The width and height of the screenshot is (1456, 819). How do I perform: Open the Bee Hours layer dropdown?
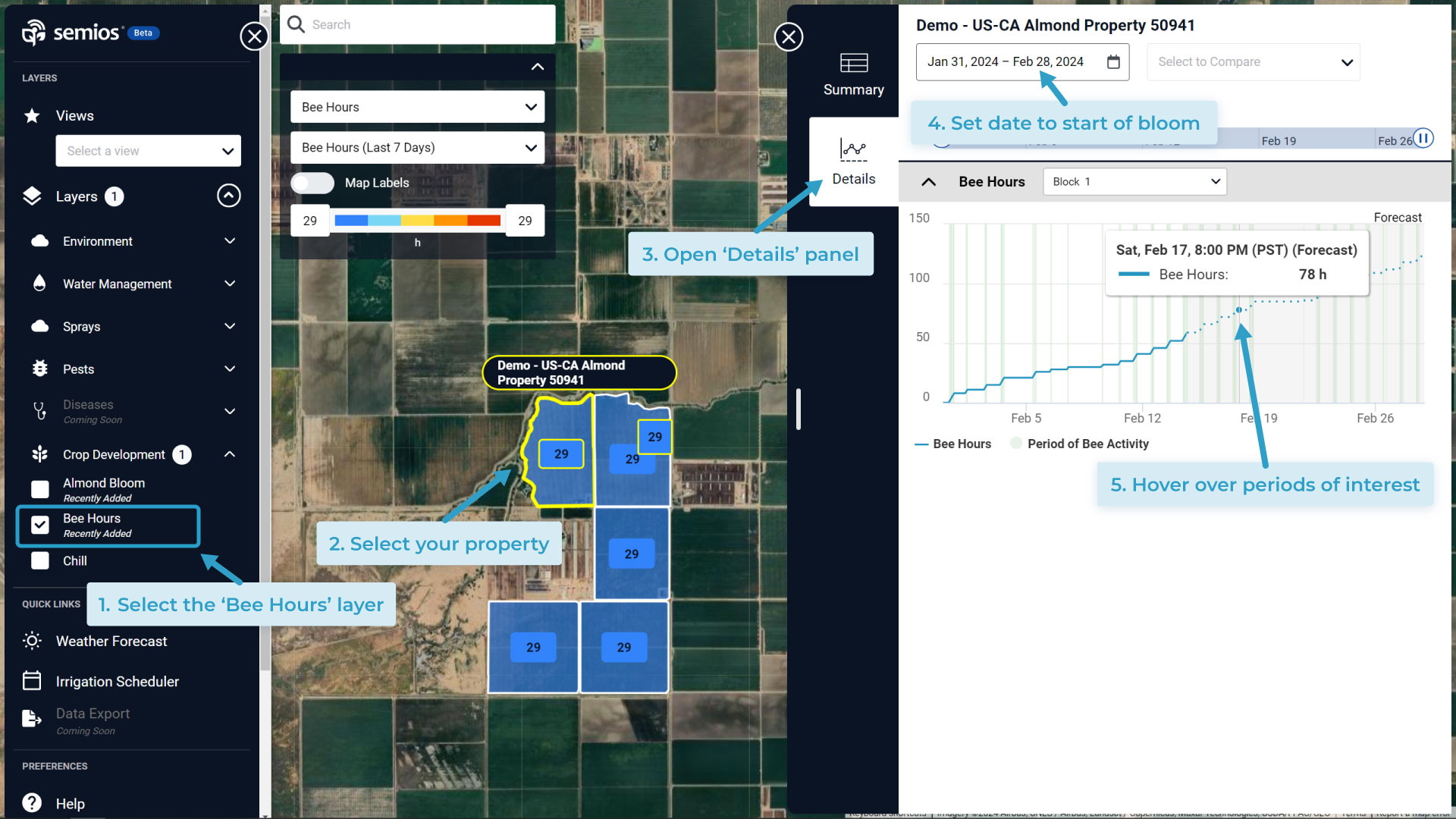tap(417, 107)
